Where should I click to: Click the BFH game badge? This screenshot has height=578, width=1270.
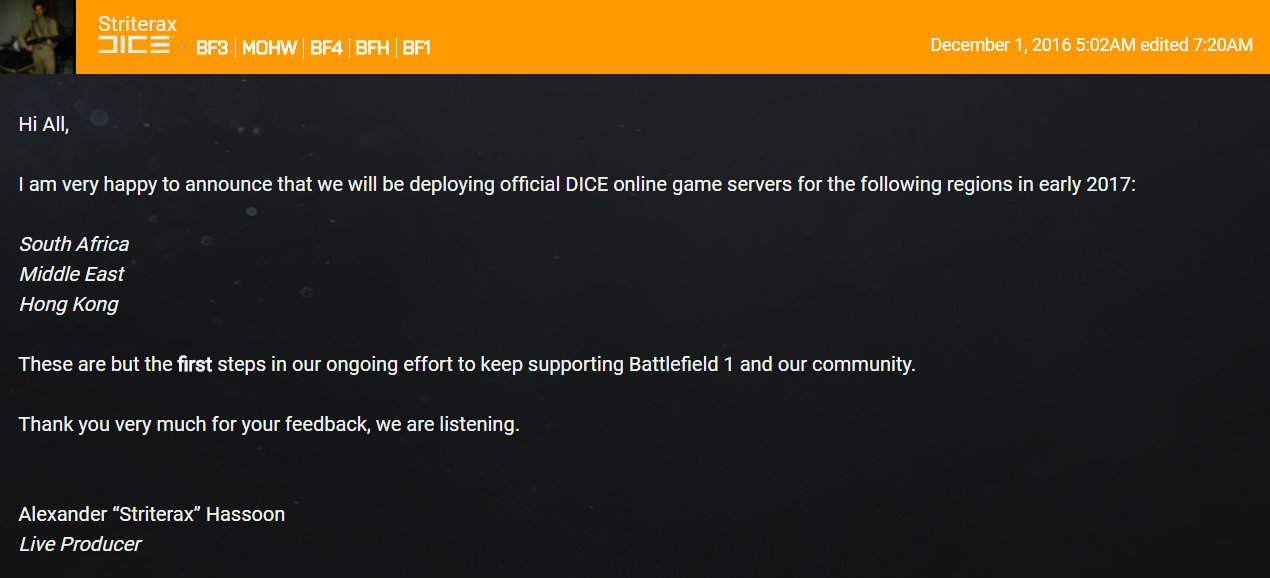[x=372, y=48]
